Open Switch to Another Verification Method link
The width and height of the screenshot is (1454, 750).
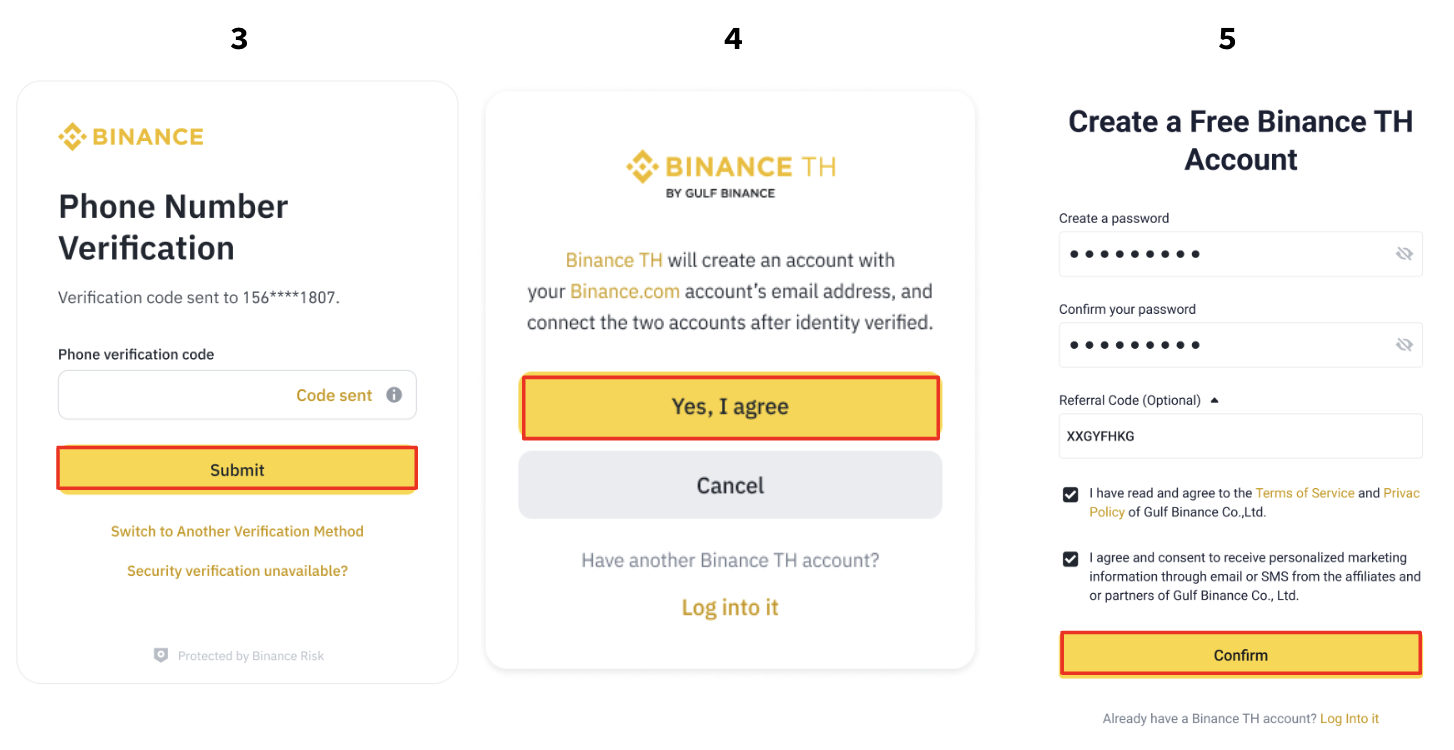click(237, 531)
